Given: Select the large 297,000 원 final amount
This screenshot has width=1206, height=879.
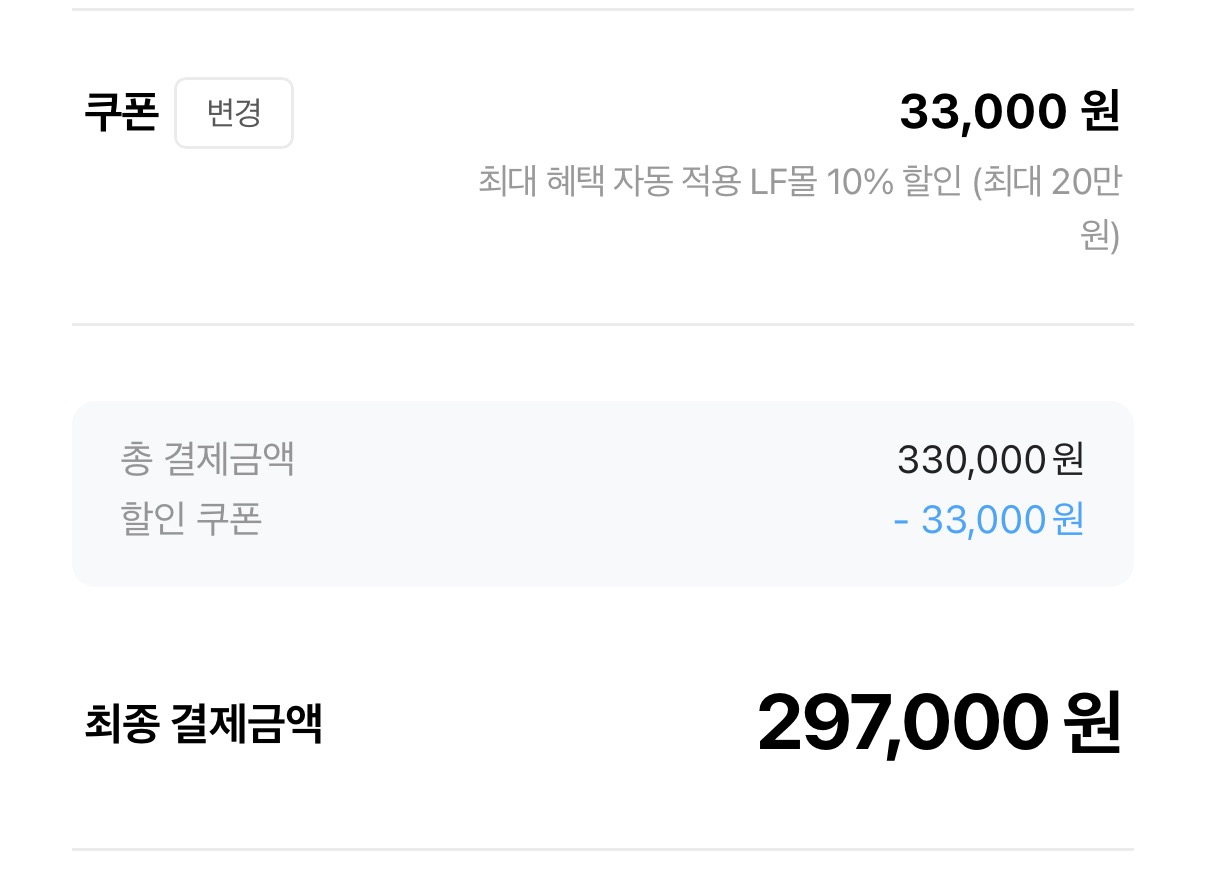Looking at the screenshot, I should point(938,722).
